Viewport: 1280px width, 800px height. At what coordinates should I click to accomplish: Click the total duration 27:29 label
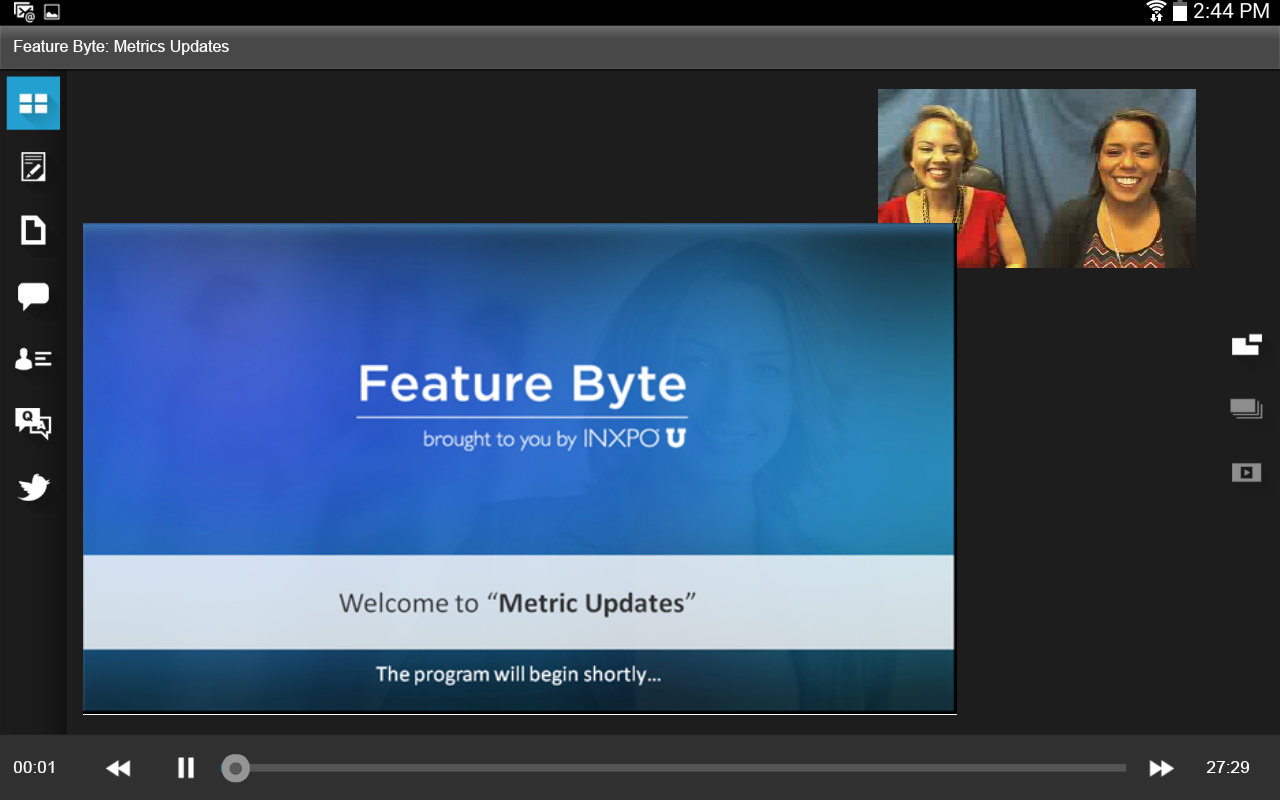[x=1228, y=768]
